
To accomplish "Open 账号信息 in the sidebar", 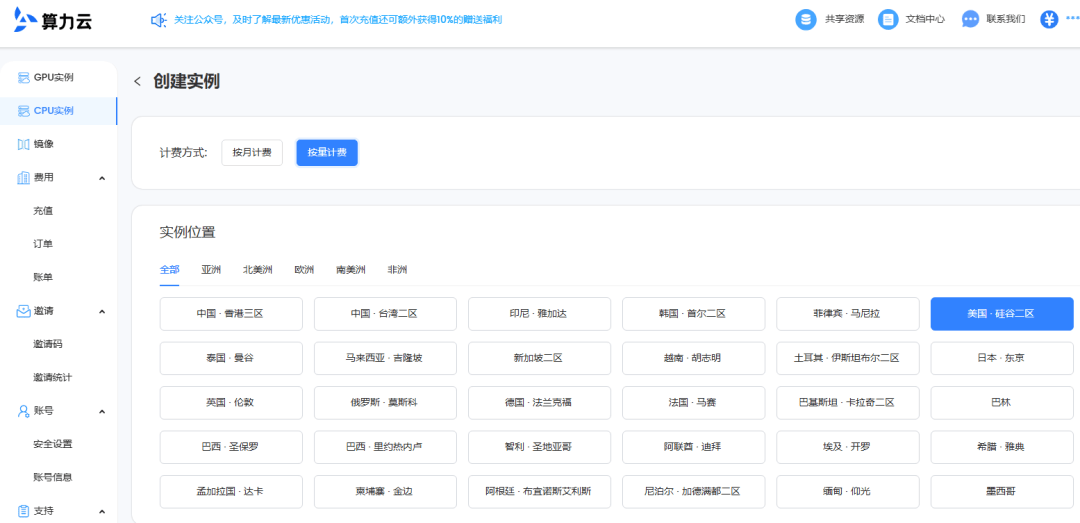I will (52, 477).
